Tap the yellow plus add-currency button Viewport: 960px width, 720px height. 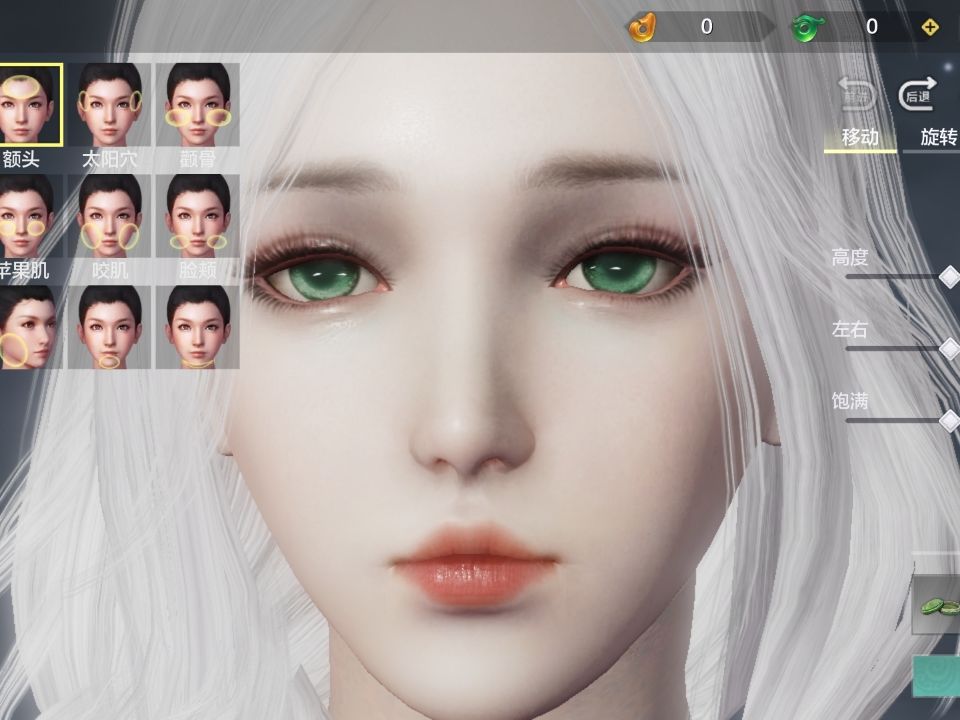point(930,27)
